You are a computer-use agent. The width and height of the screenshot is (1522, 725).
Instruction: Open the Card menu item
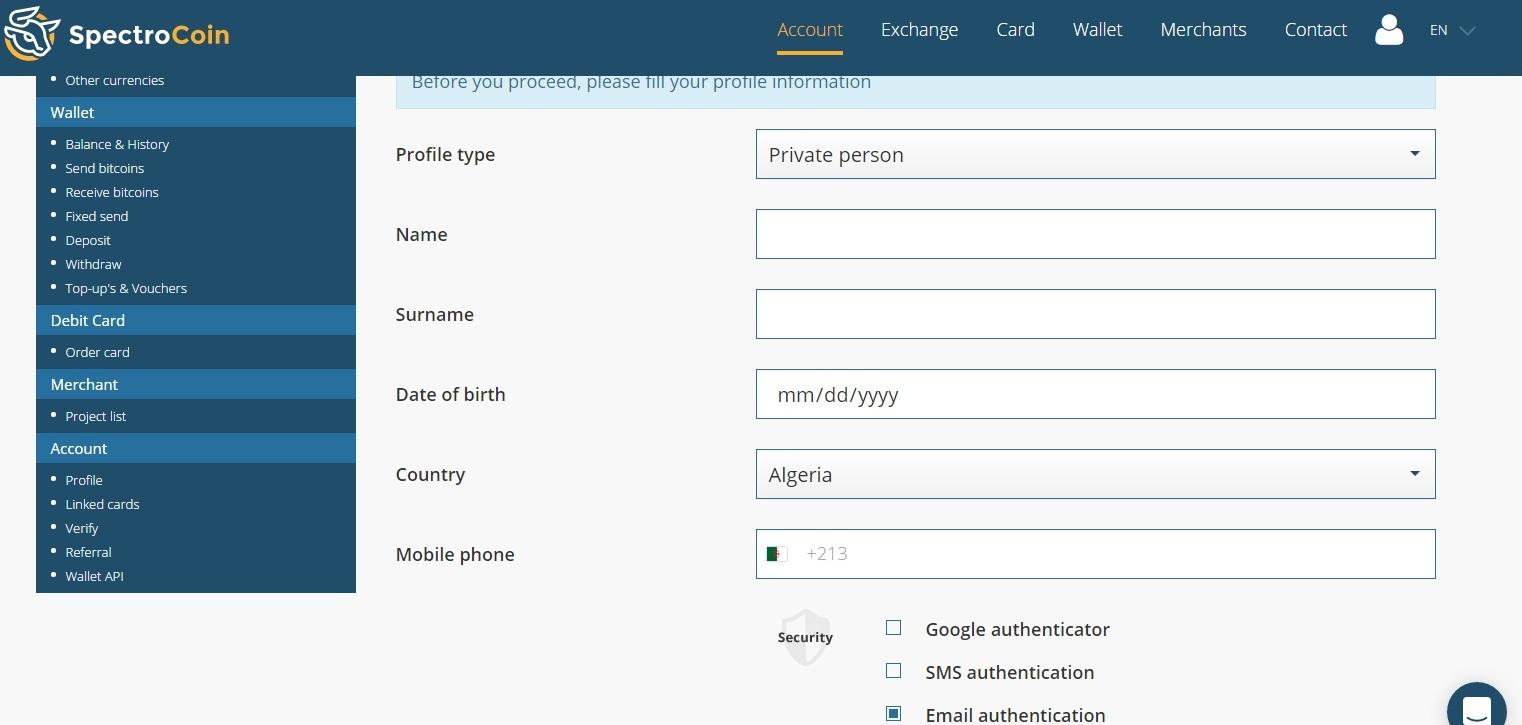pos(1015,30)
